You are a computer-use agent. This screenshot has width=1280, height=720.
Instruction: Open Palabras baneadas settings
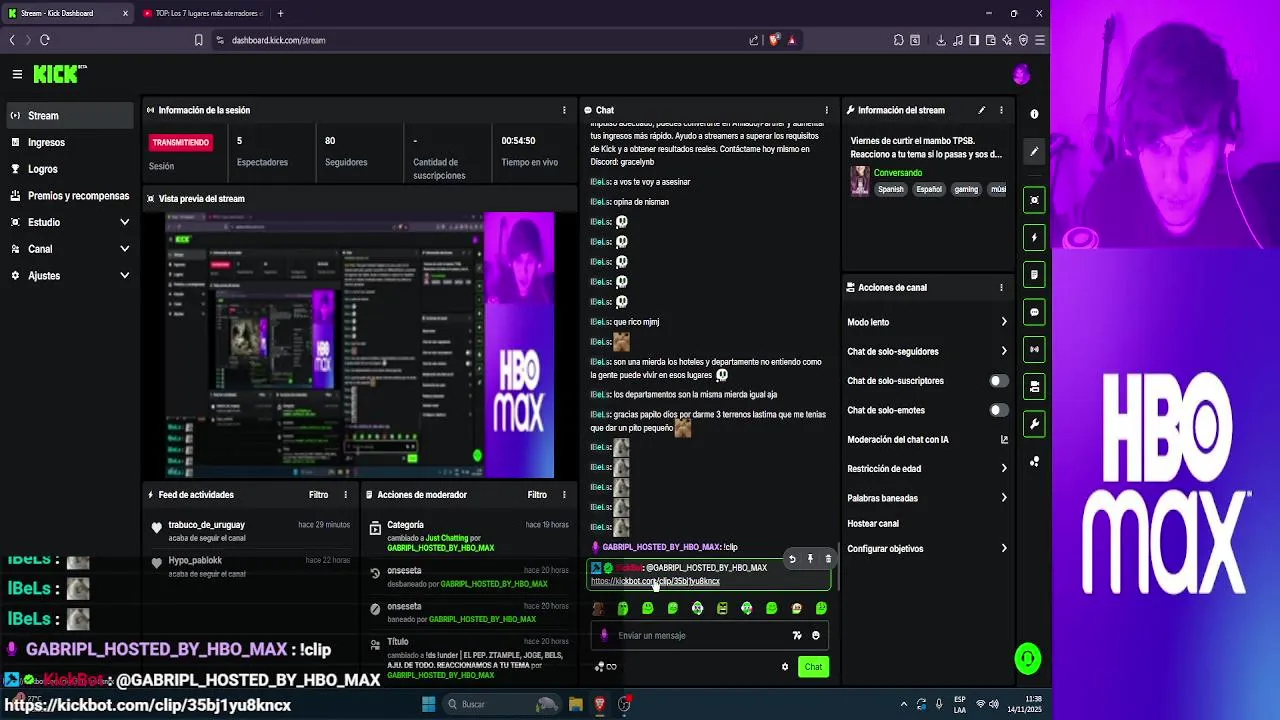pyautogui.click(x=927, y=498)
